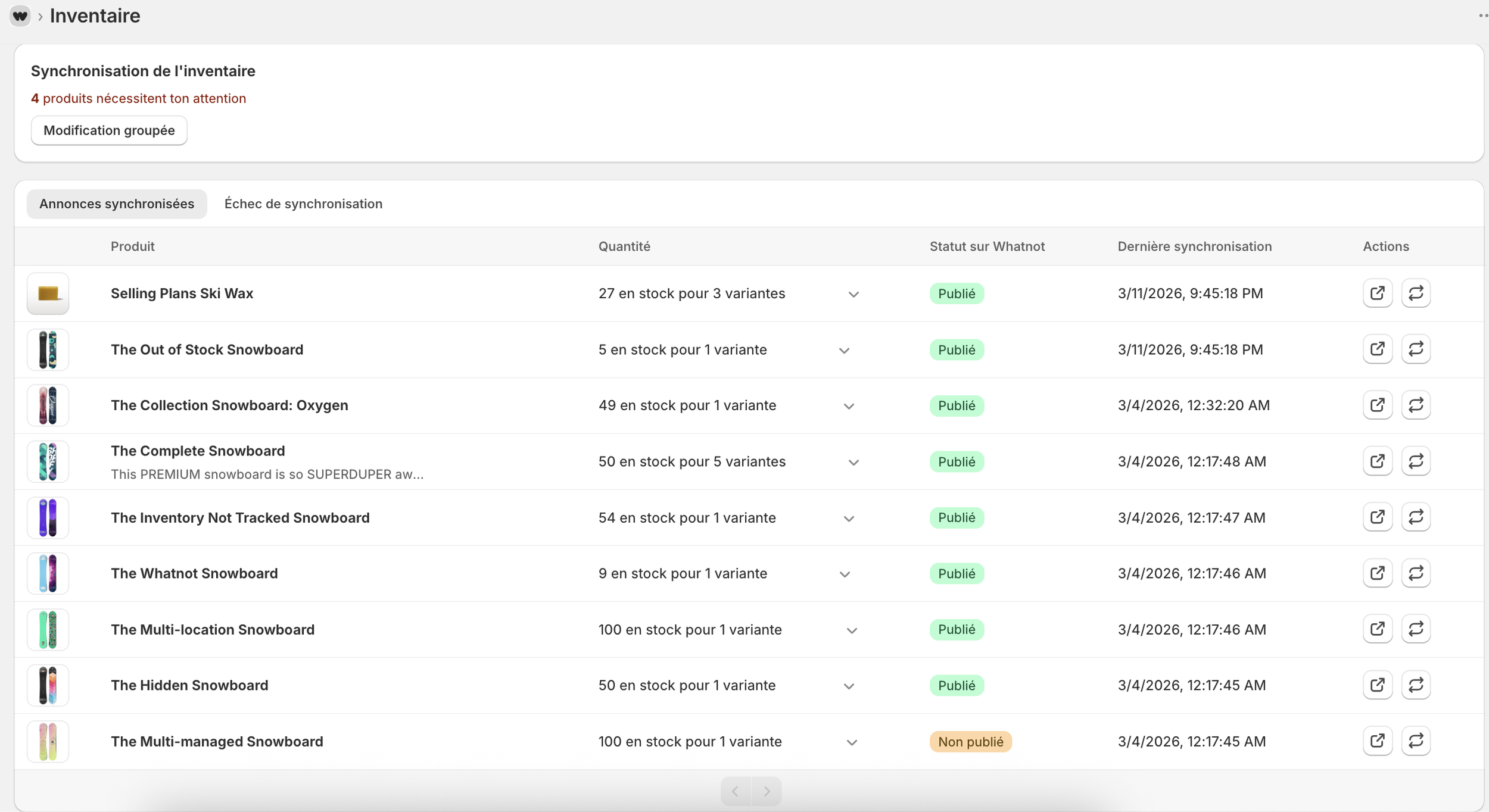
Task: Switch to Échec de synchronisation tab
Action: coord(303,204)
